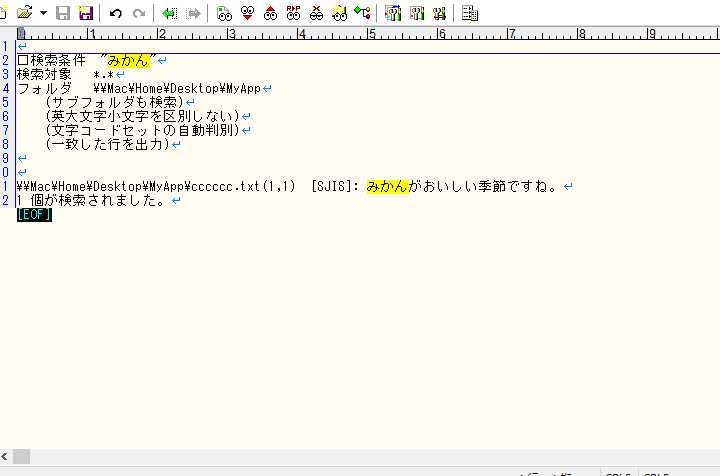Find previous with the red up arrow
Viewport: 720px width, 476px height.
pos(270,13)
